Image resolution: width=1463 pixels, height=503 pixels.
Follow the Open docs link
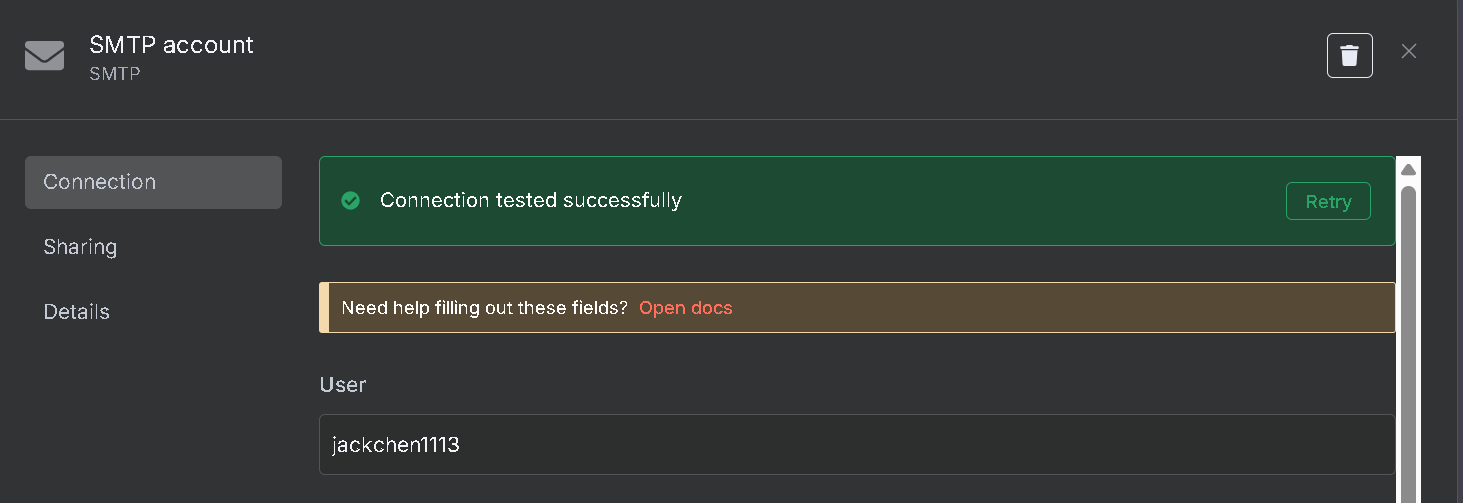pyautogui.click(x=685, y=308)
